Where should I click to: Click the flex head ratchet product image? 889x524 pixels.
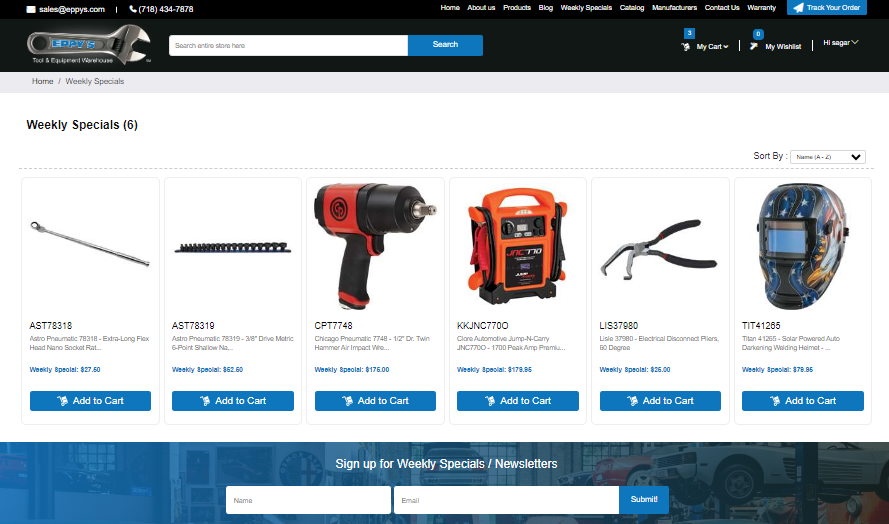[x=90, y=244]
